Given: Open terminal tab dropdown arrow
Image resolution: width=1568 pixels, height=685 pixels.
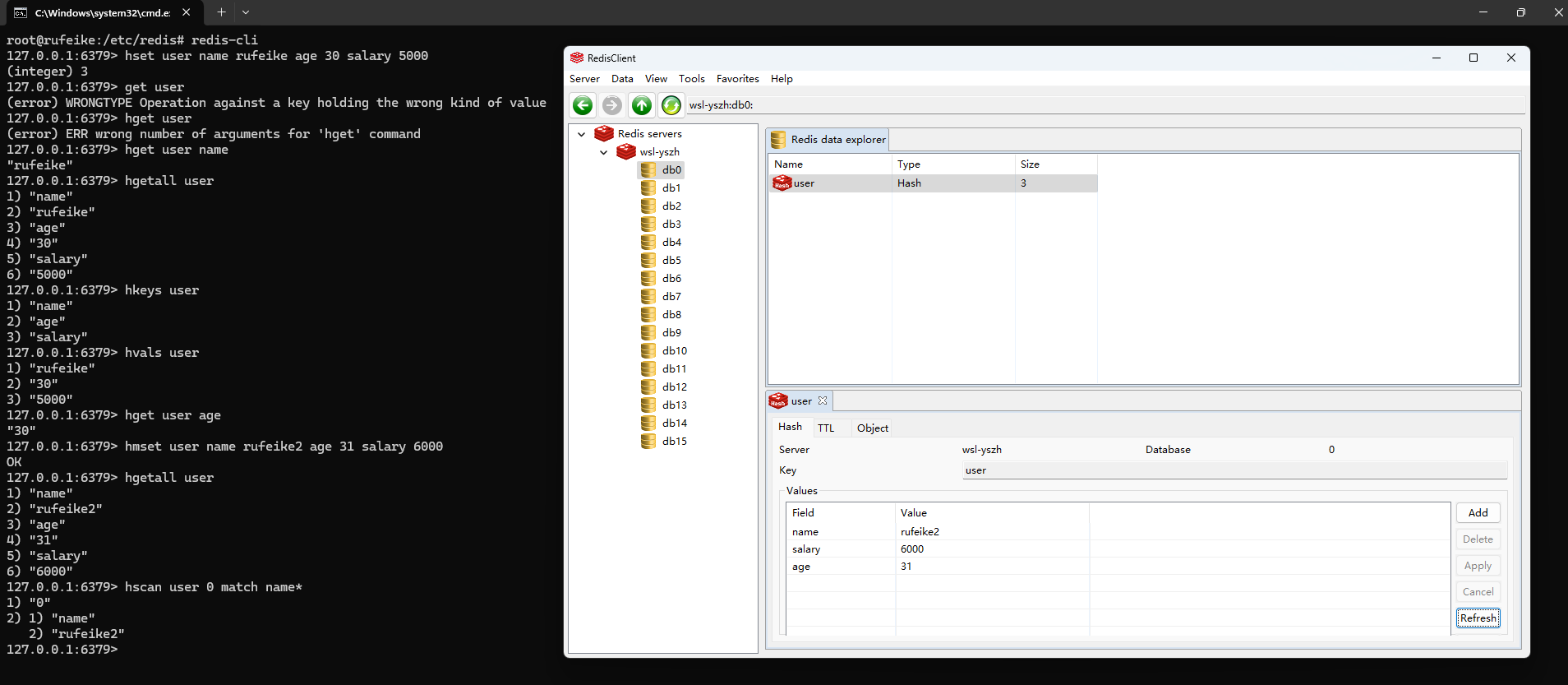Looking at the screenshot, I should [x=246, y=12].
